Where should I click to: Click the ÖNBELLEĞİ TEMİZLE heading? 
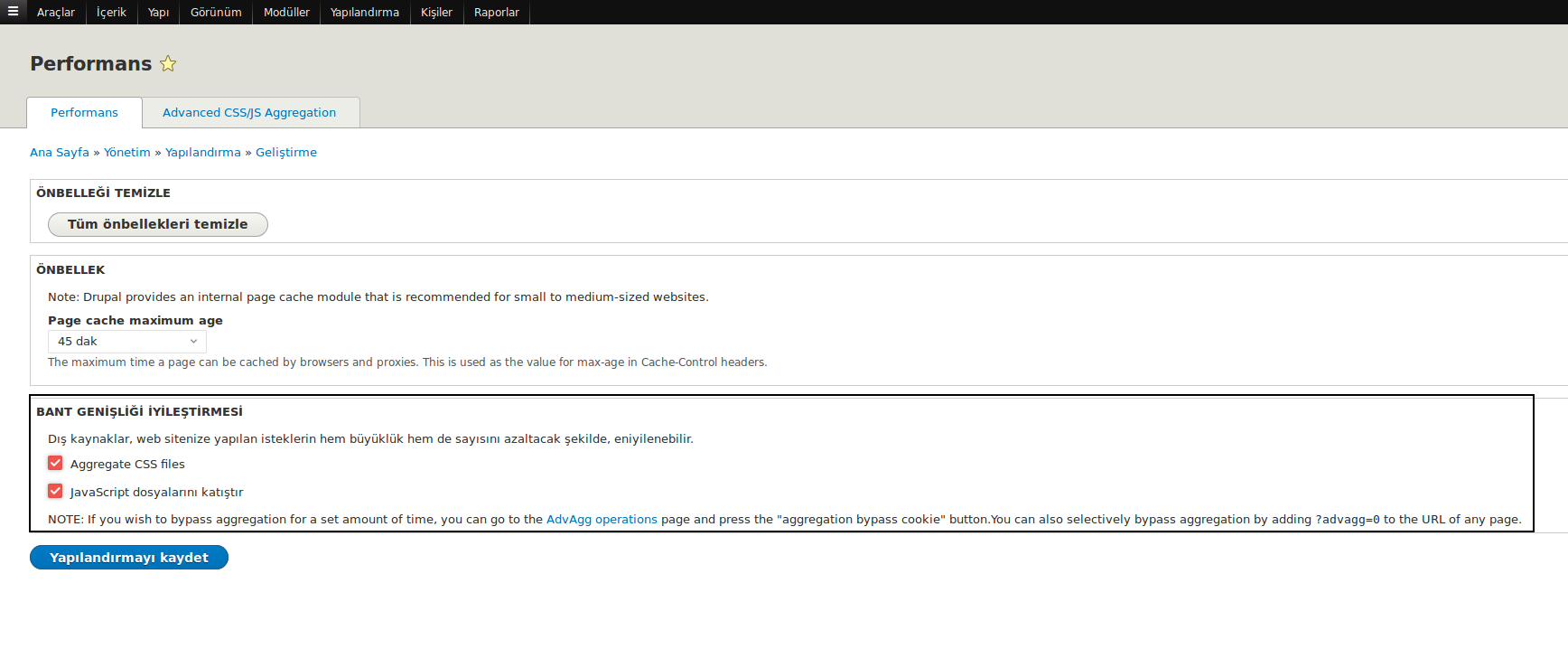[x=103, y=193]
